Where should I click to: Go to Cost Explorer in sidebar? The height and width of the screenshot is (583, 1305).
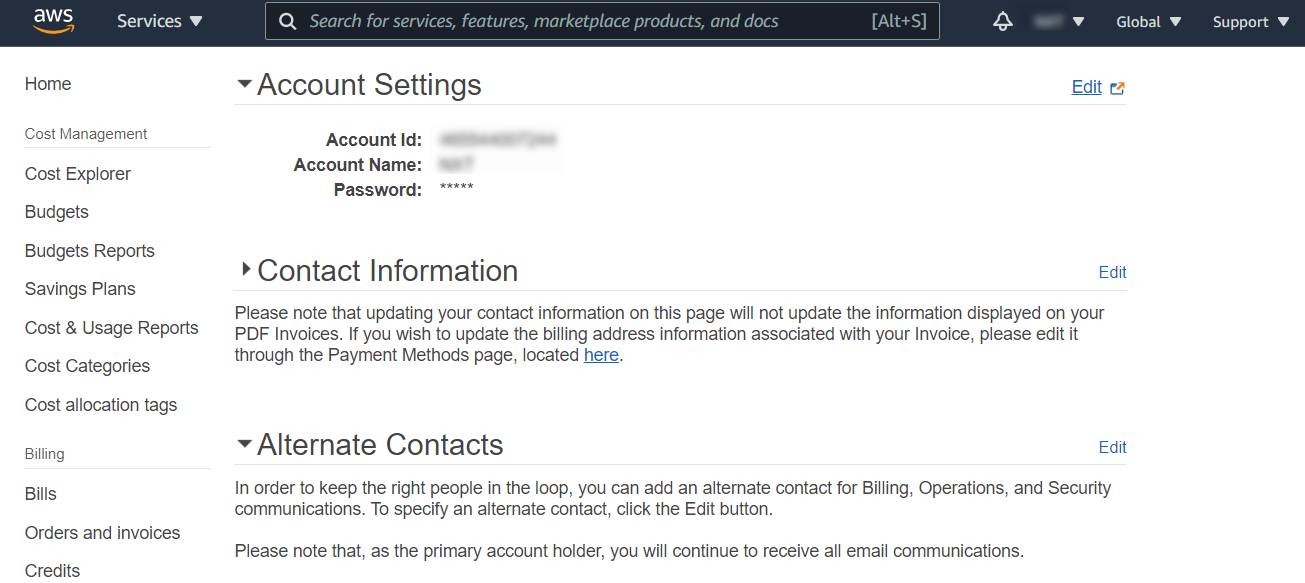pos(78,174)
